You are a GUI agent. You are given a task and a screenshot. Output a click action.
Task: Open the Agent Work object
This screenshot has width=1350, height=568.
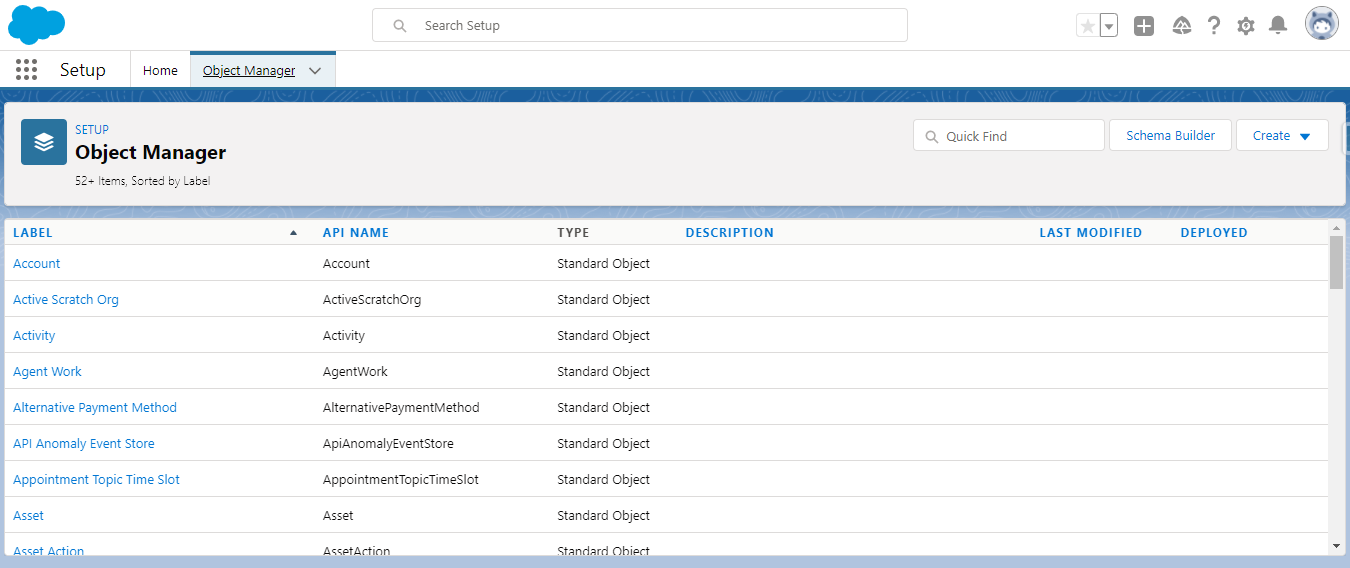click(47, 371)
